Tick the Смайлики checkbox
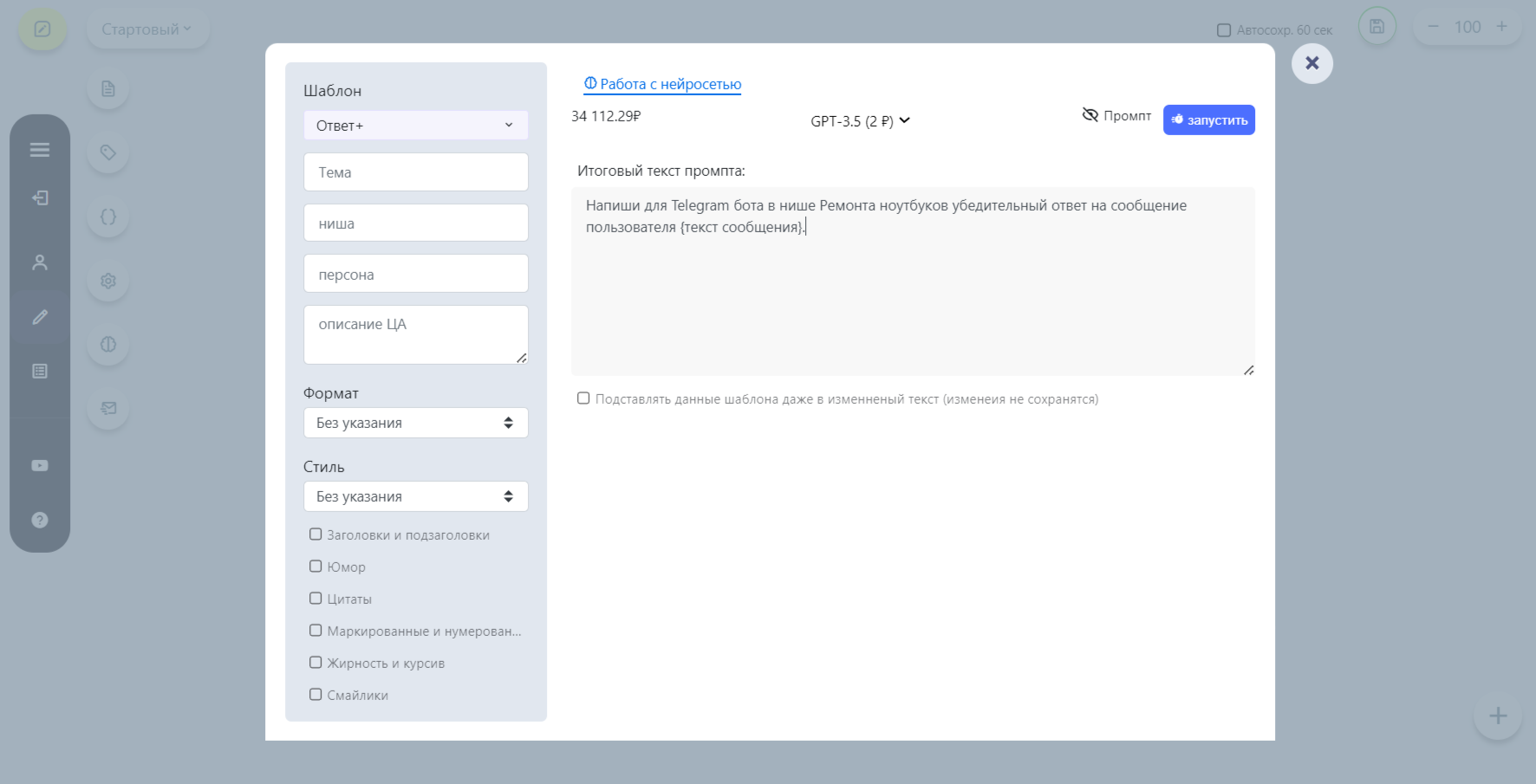Screen dimensions: 1536x784 click(x=316, y=695)
